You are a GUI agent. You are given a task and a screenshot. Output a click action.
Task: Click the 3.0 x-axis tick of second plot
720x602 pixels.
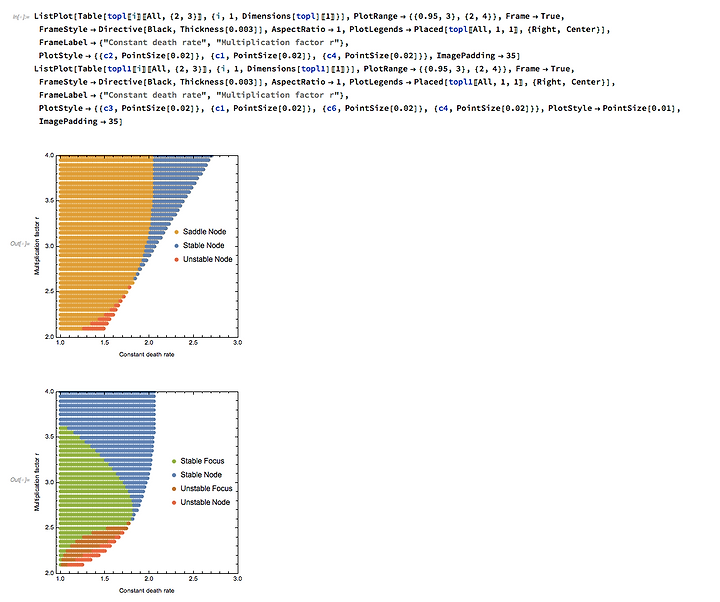pos(237,579)
